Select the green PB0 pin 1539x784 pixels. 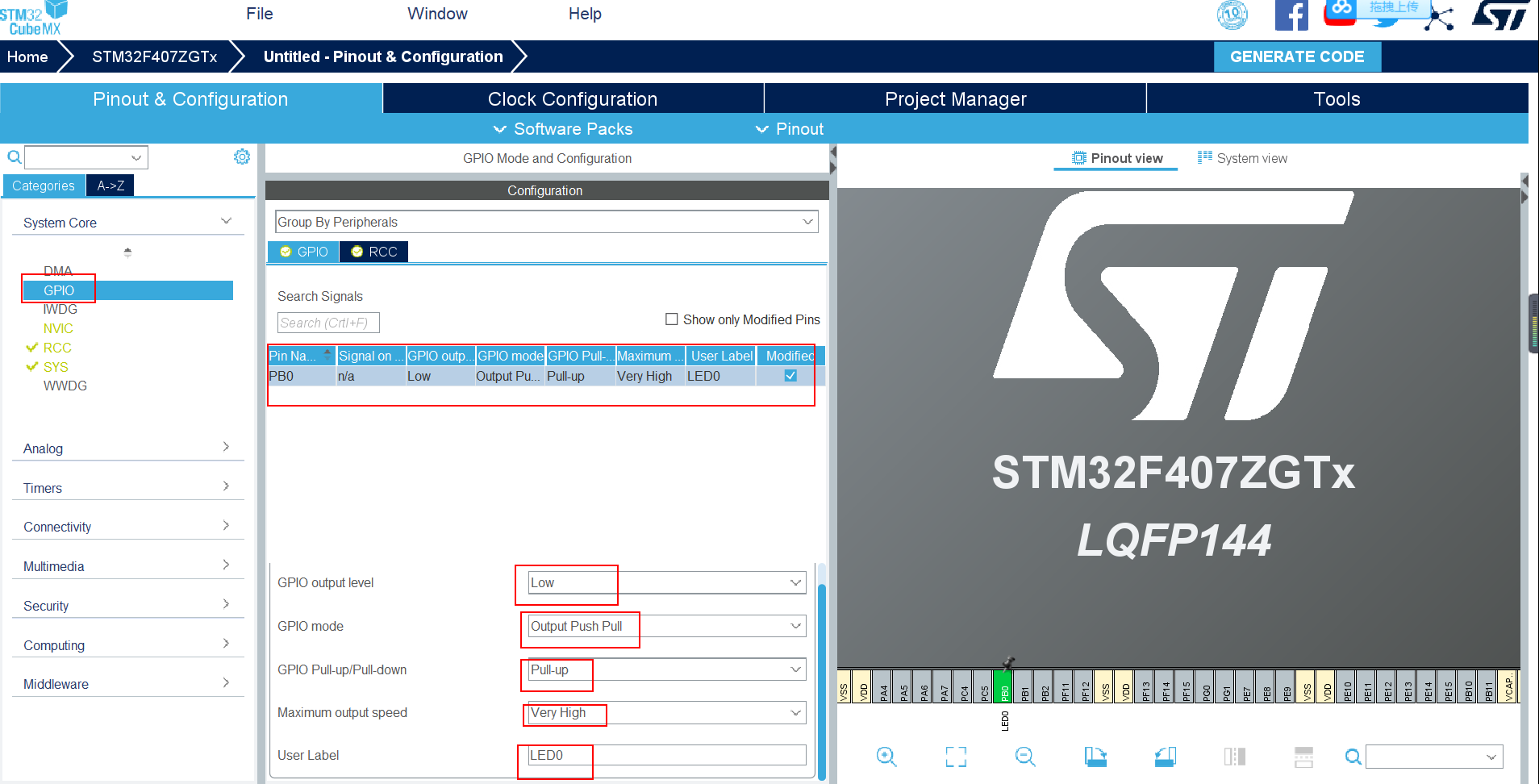click(x=1004, y=686)
